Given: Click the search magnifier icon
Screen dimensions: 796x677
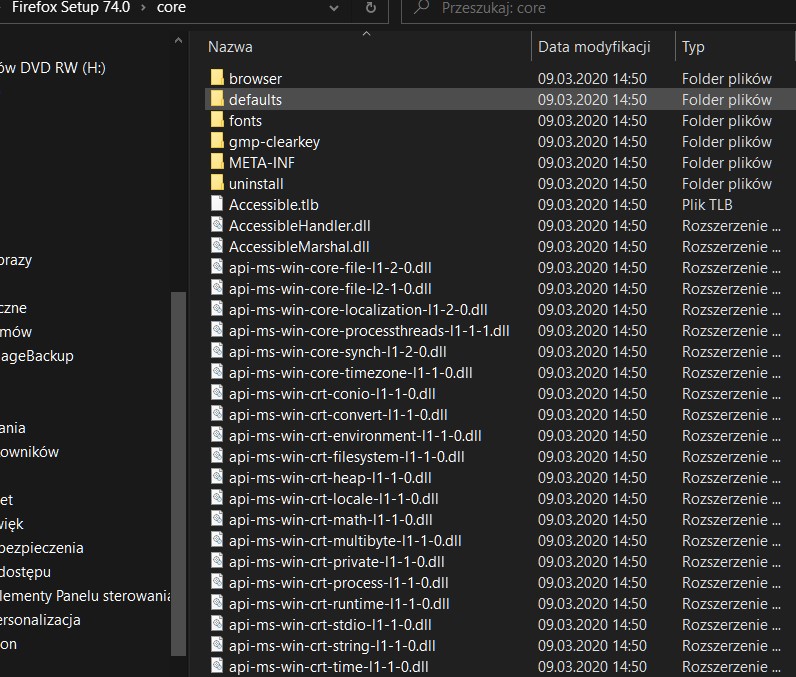Looking at the screenshot, I should coord(421,7).
